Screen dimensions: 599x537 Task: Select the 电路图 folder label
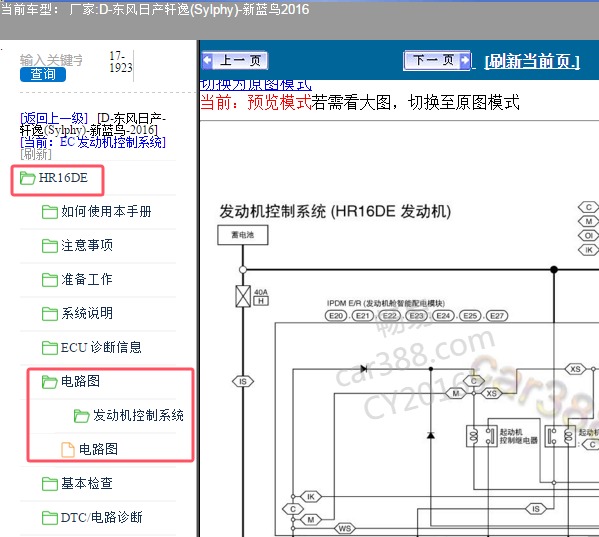click(80, 382)
